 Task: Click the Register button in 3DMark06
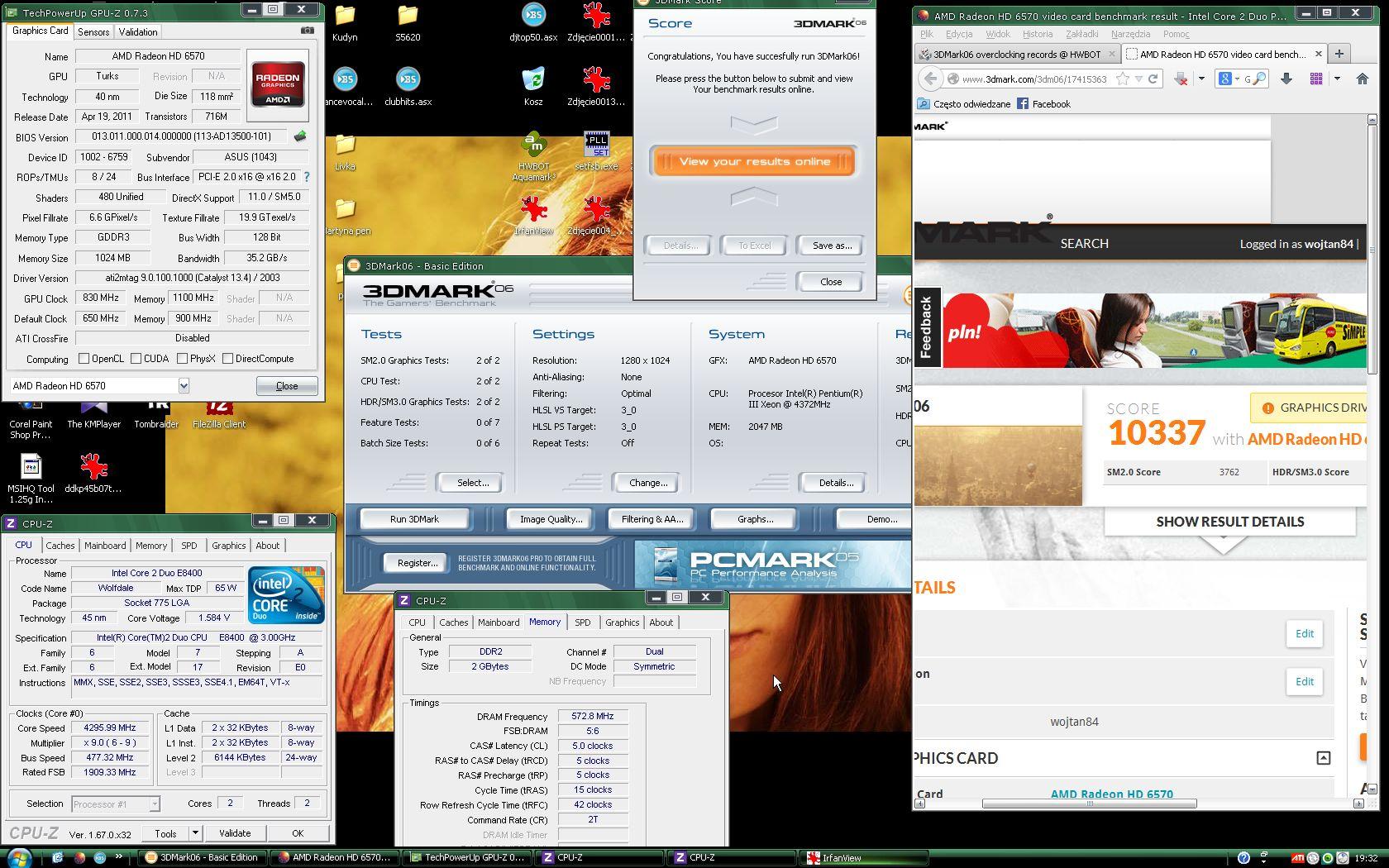click(418, 563)
